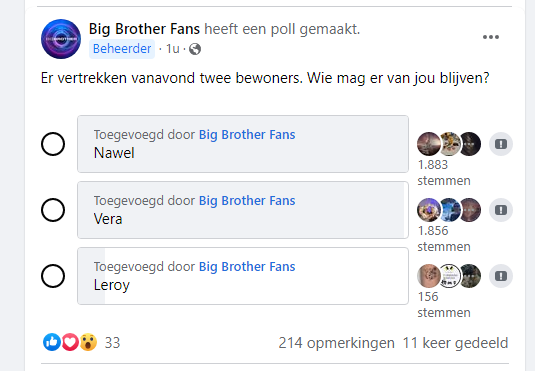Click the wow reaction emoji icon
Image resolution: width=535 pixels, height=371 pixels.
coord(88,342)
